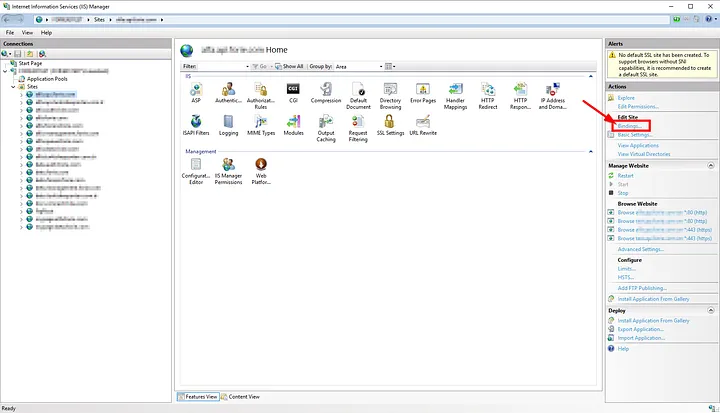720x413 pixels.
Task: Open the SSL Settings feature icon
Action: click(390, 122)
